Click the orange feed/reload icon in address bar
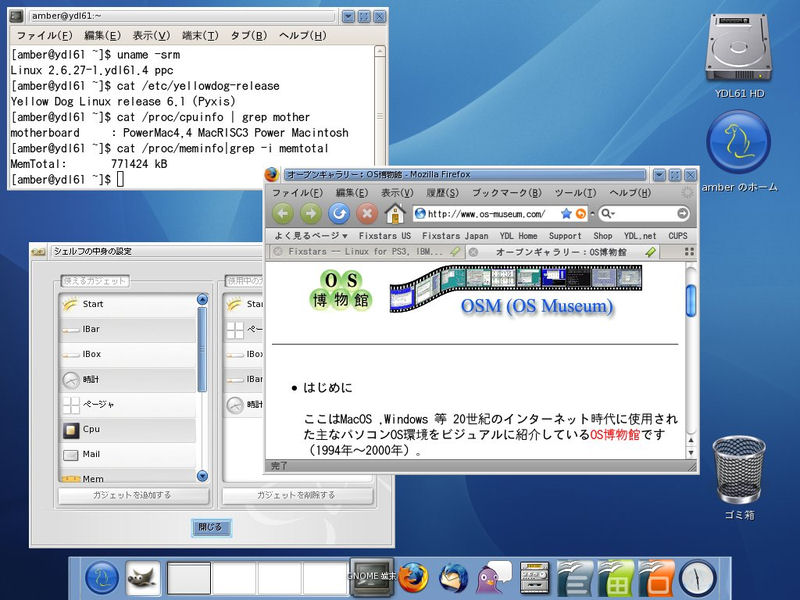 coord(581,214)
